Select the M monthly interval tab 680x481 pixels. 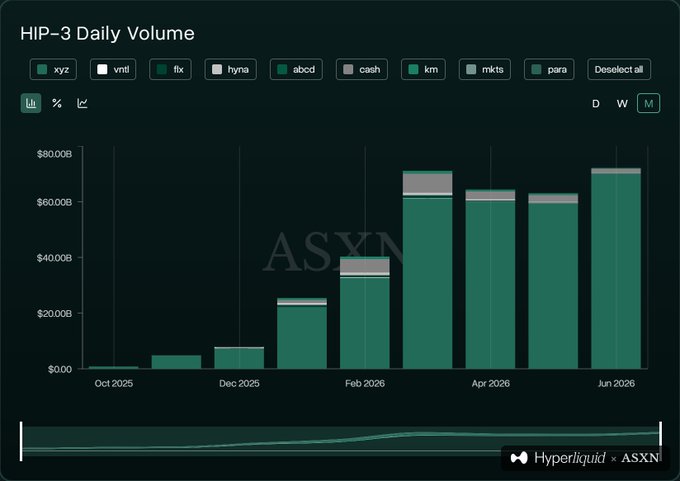click(x=648, y=104)
